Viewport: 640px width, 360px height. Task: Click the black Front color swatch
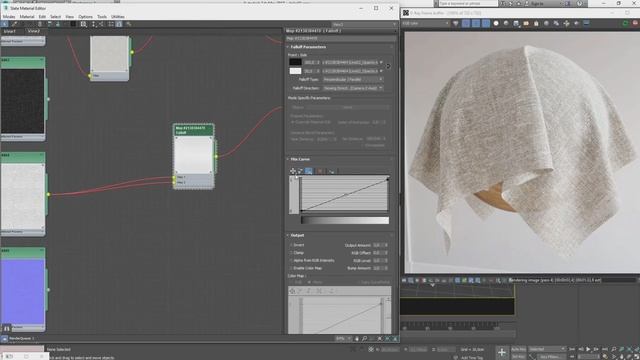coord(295,62)
